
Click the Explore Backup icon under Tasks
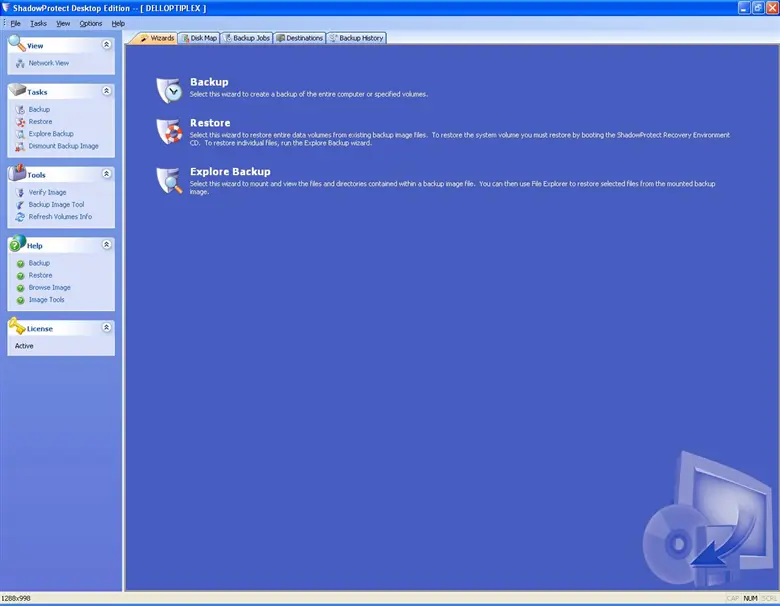point(20,134)
